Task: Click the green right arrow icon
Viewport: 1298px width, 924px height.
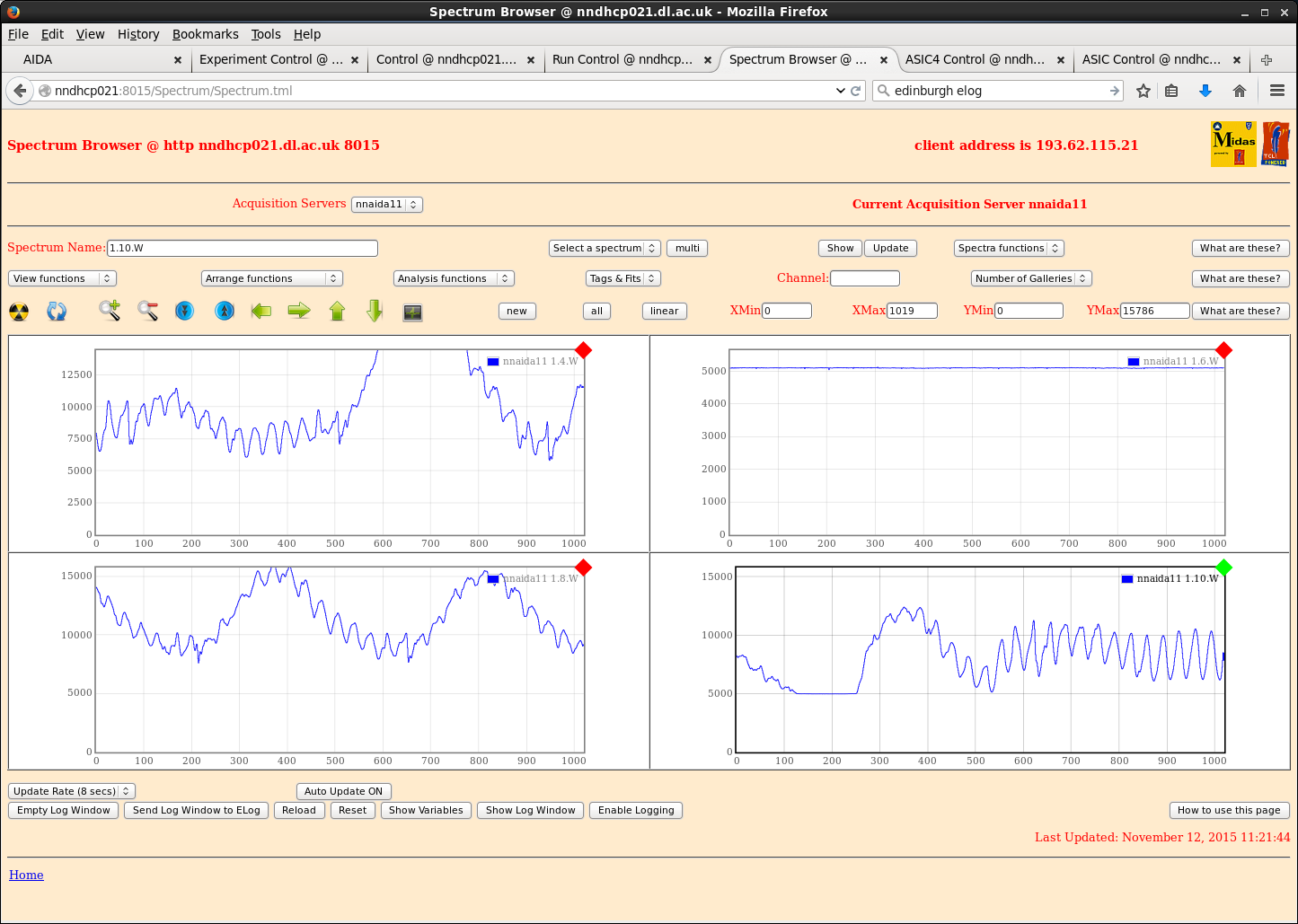Action: (x=299, y=311)
